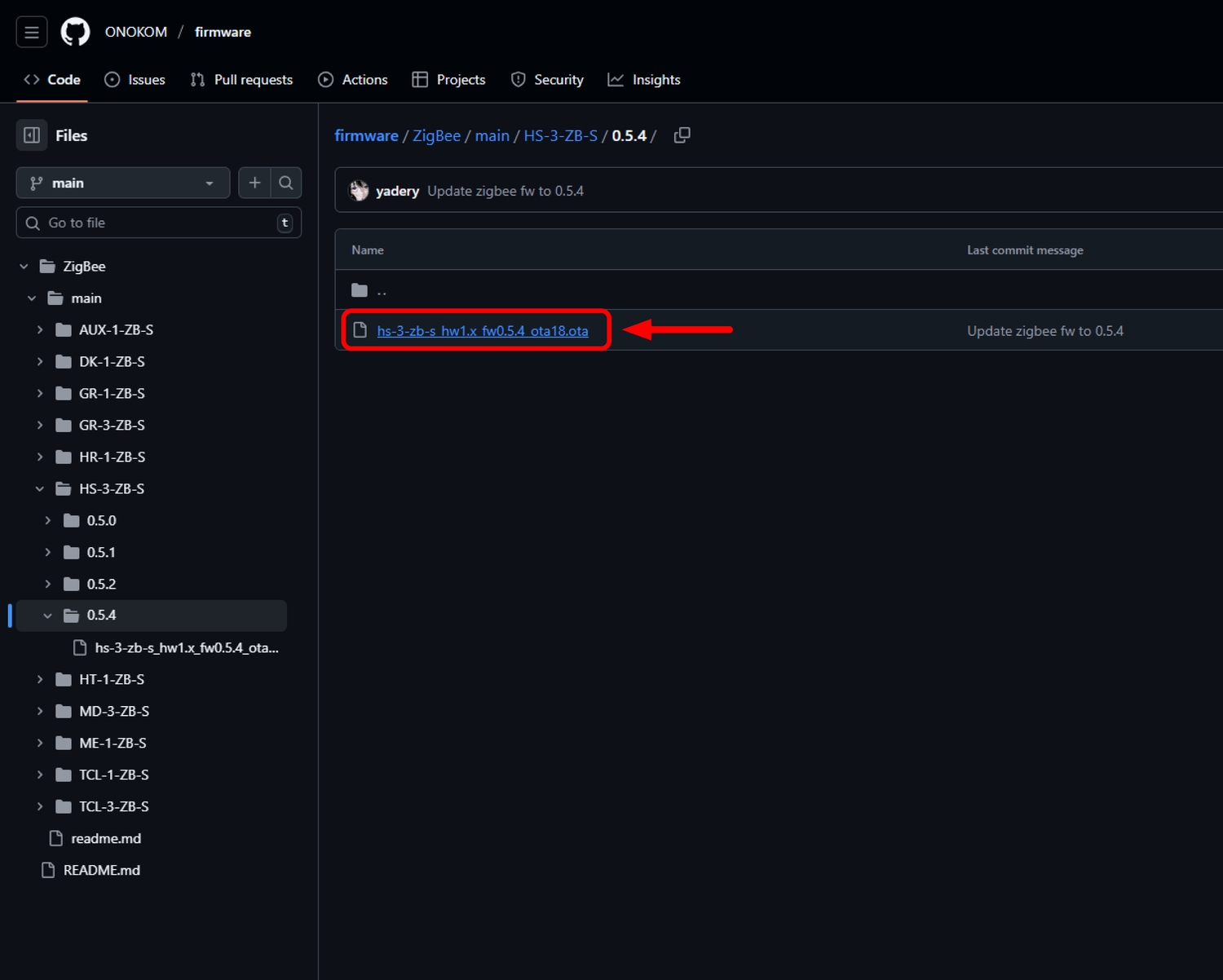Click the ZigBee breadcrumb link
The image size is (1223, 980).
436,135
